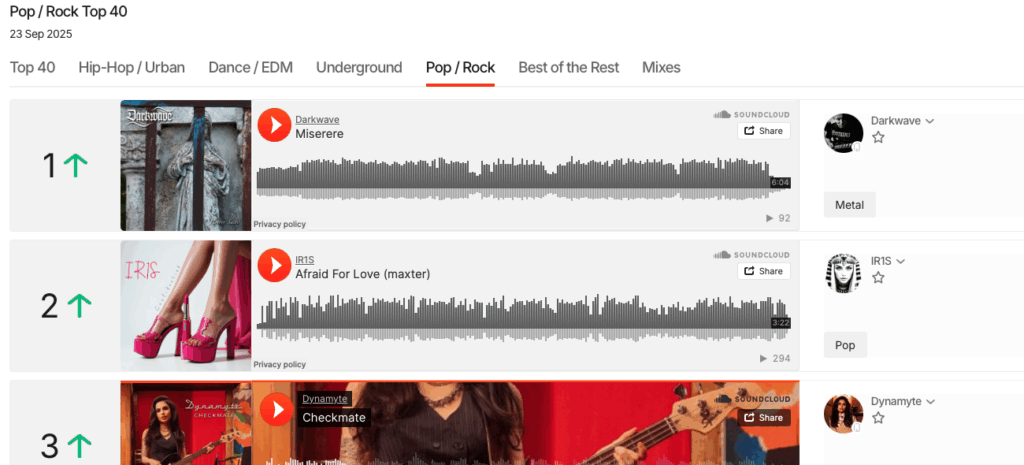Viewport: 1024px width, 465px height.
Task: Expand the chevron next to Dynamyte name
Action: 931,402
